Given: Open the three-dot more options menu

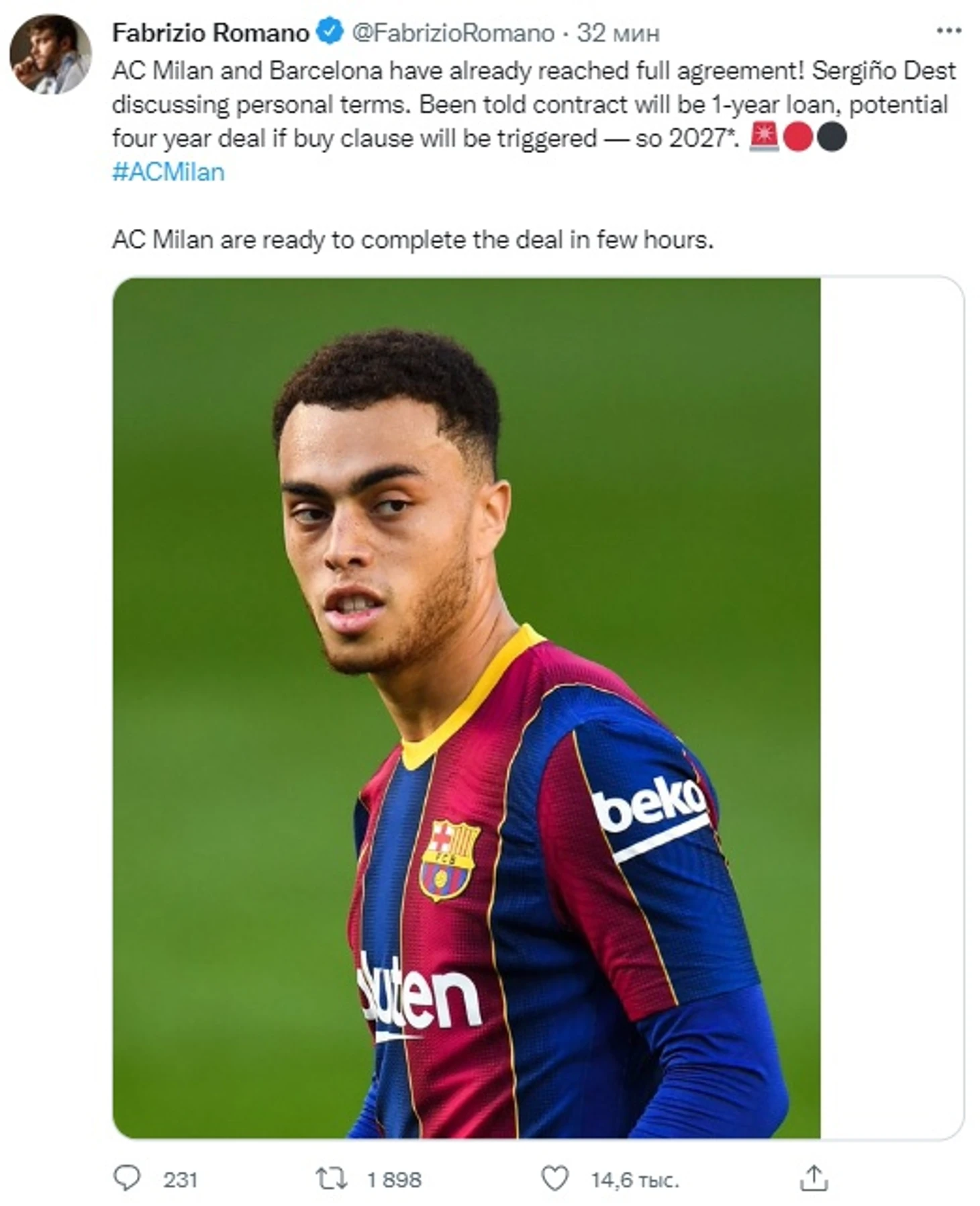Looking at the screenshot, I should tap(948, 31).
